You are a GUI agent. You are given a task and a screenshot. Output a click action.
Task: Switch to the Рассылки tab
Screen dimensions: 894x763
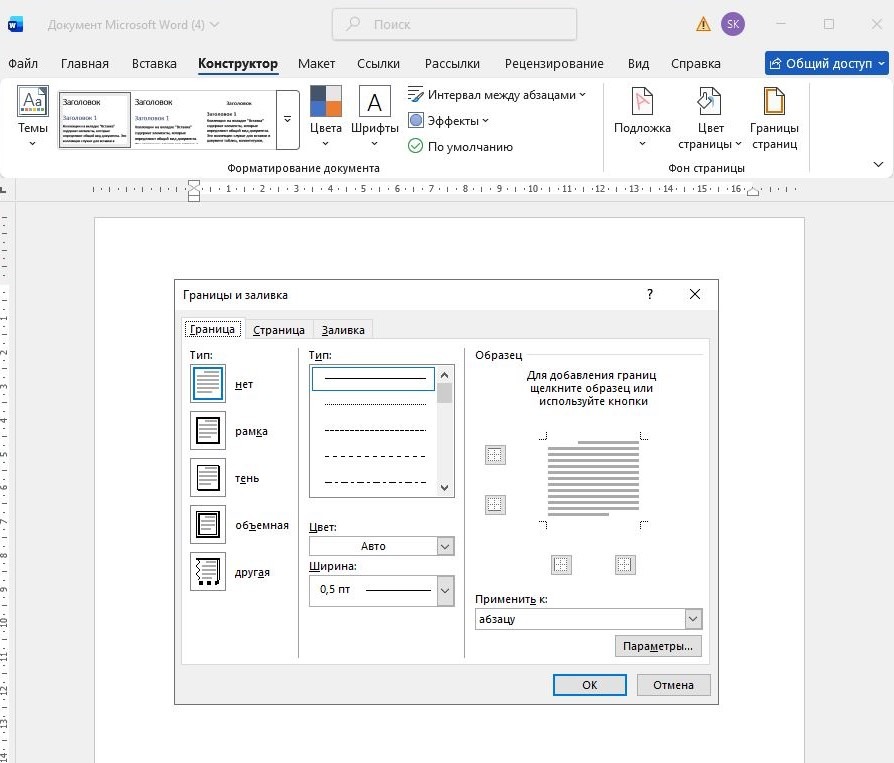[452, 63]
